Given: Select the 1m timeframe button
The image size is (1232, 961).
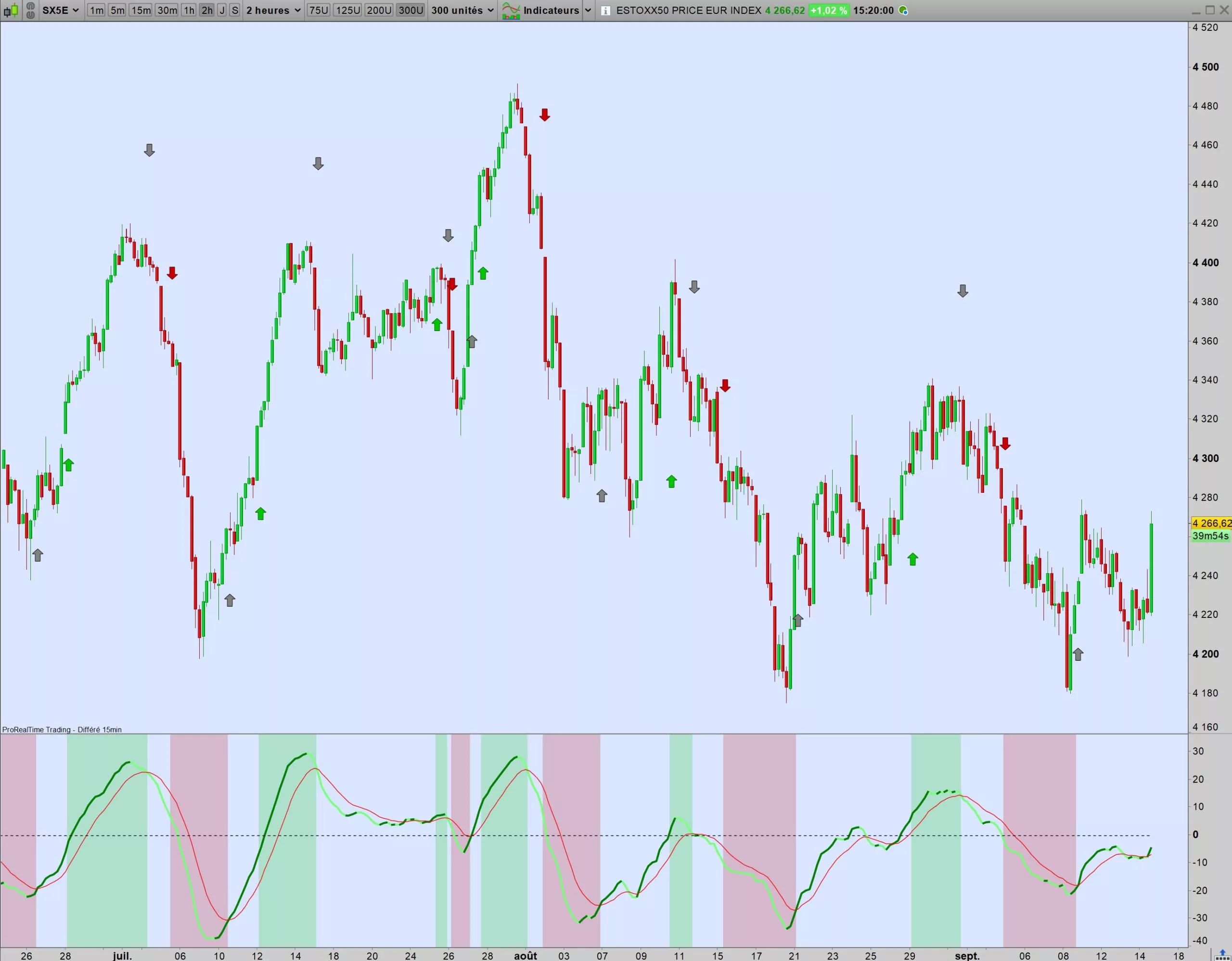Looking at the screenshot, I should (96, 10).
